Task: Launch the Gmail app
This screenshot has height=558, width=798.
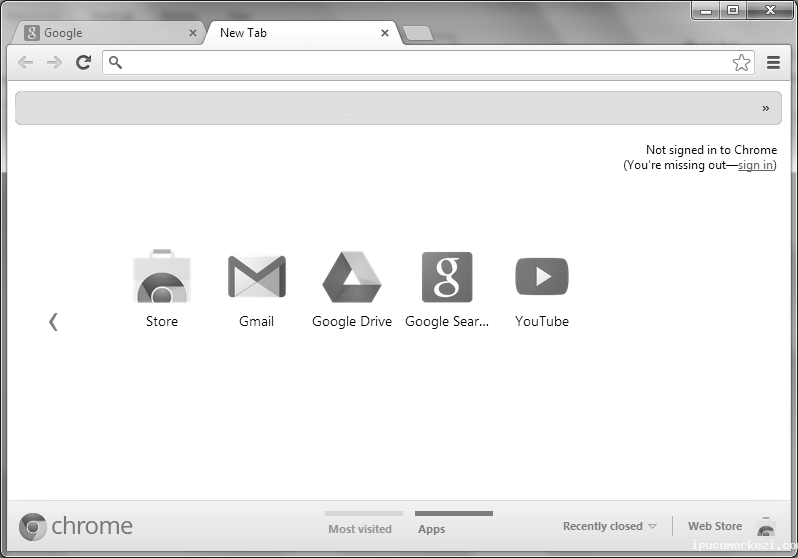Action: (256, 277)
